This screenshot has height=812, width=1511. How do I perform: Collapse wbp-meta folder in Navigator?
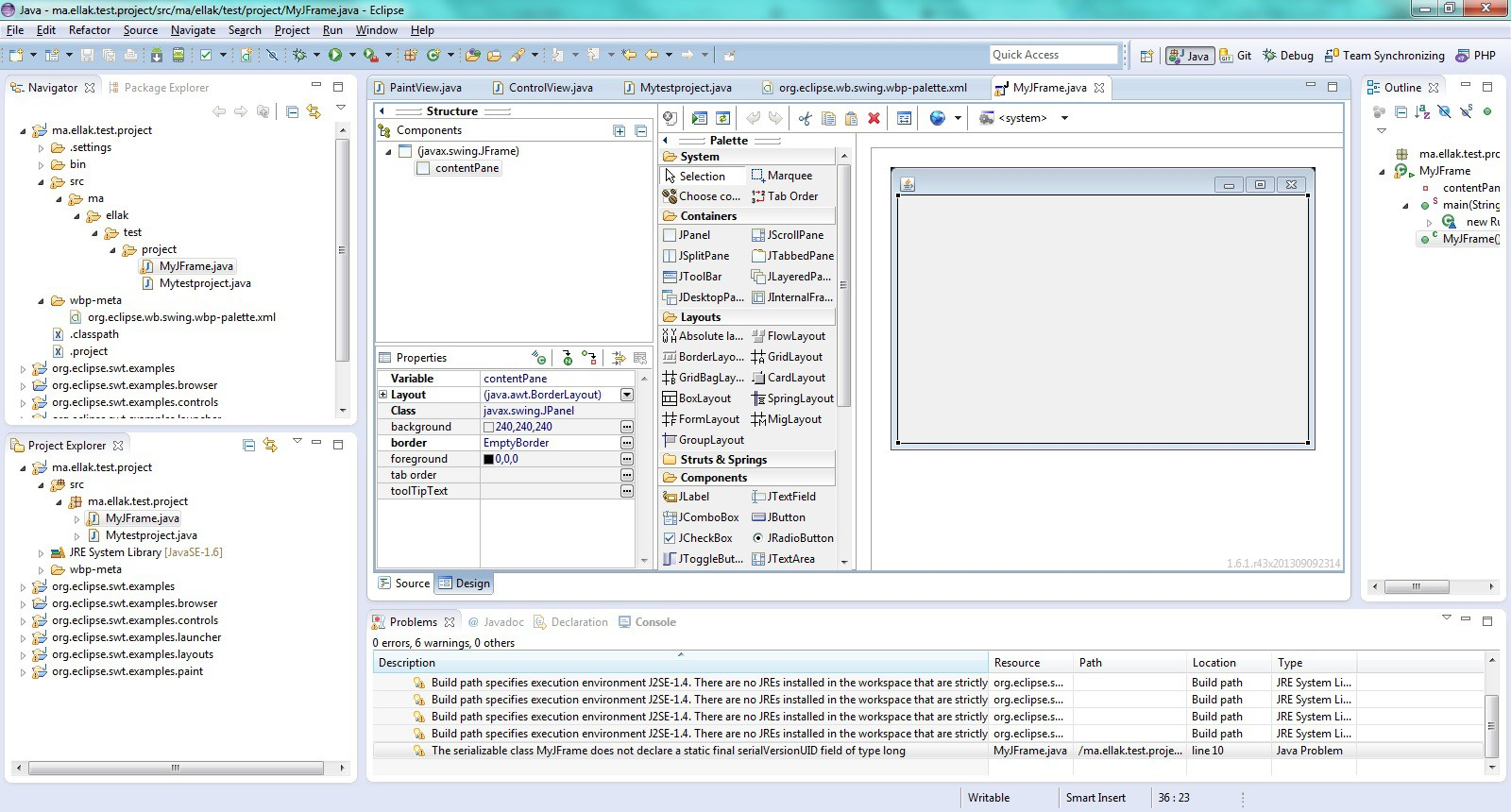coord(41,301)
